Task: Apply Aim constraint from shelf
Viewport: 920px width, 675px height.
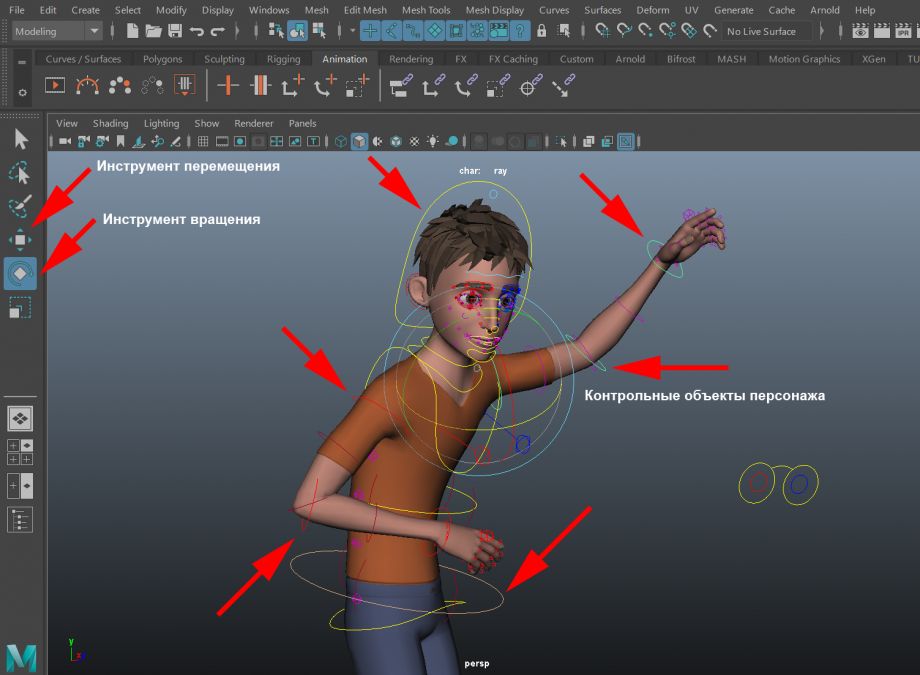Action: tap(530, 86)
